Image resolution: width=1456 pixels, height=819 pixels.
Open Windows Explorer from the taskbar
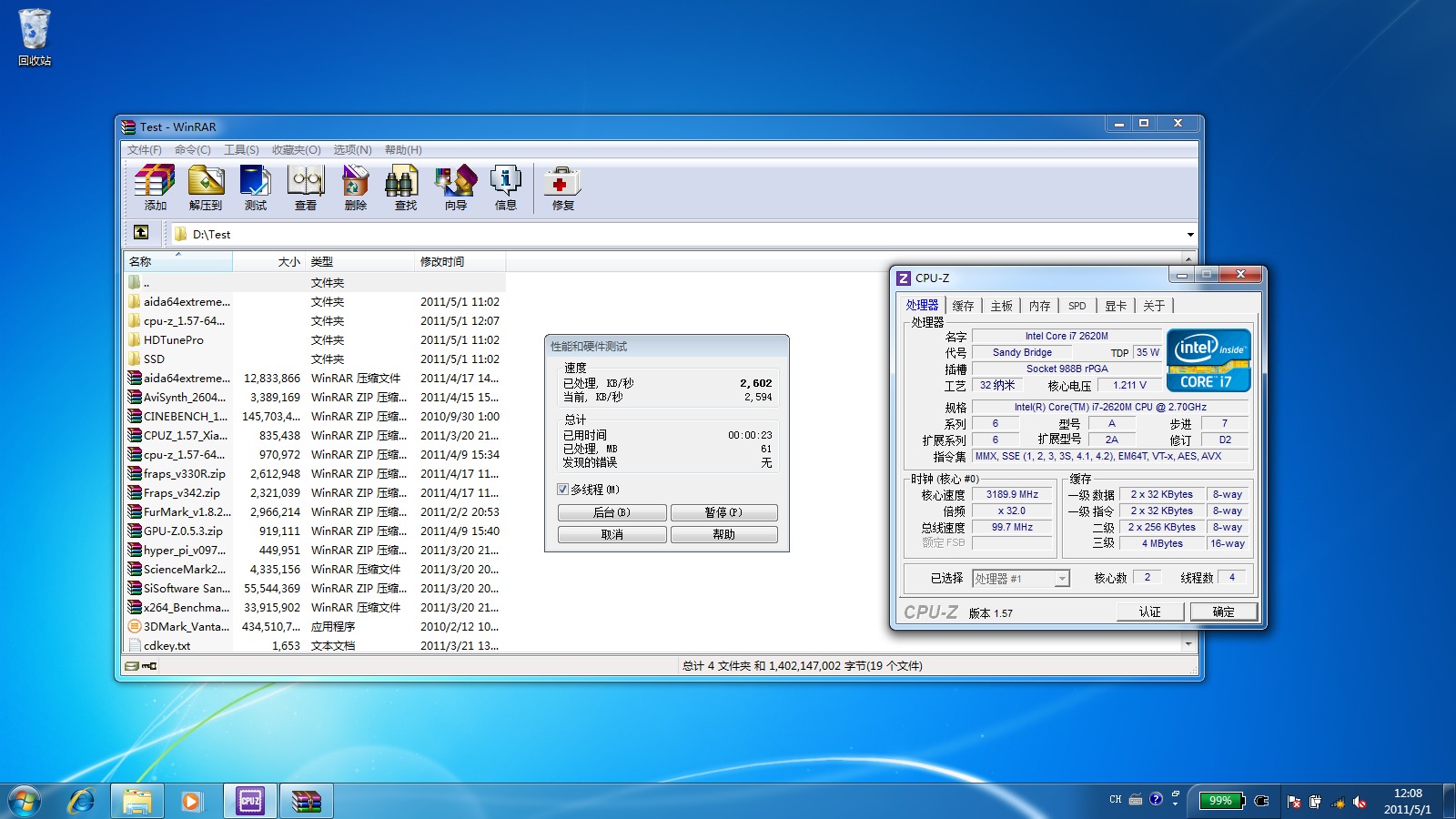point(136,801)
